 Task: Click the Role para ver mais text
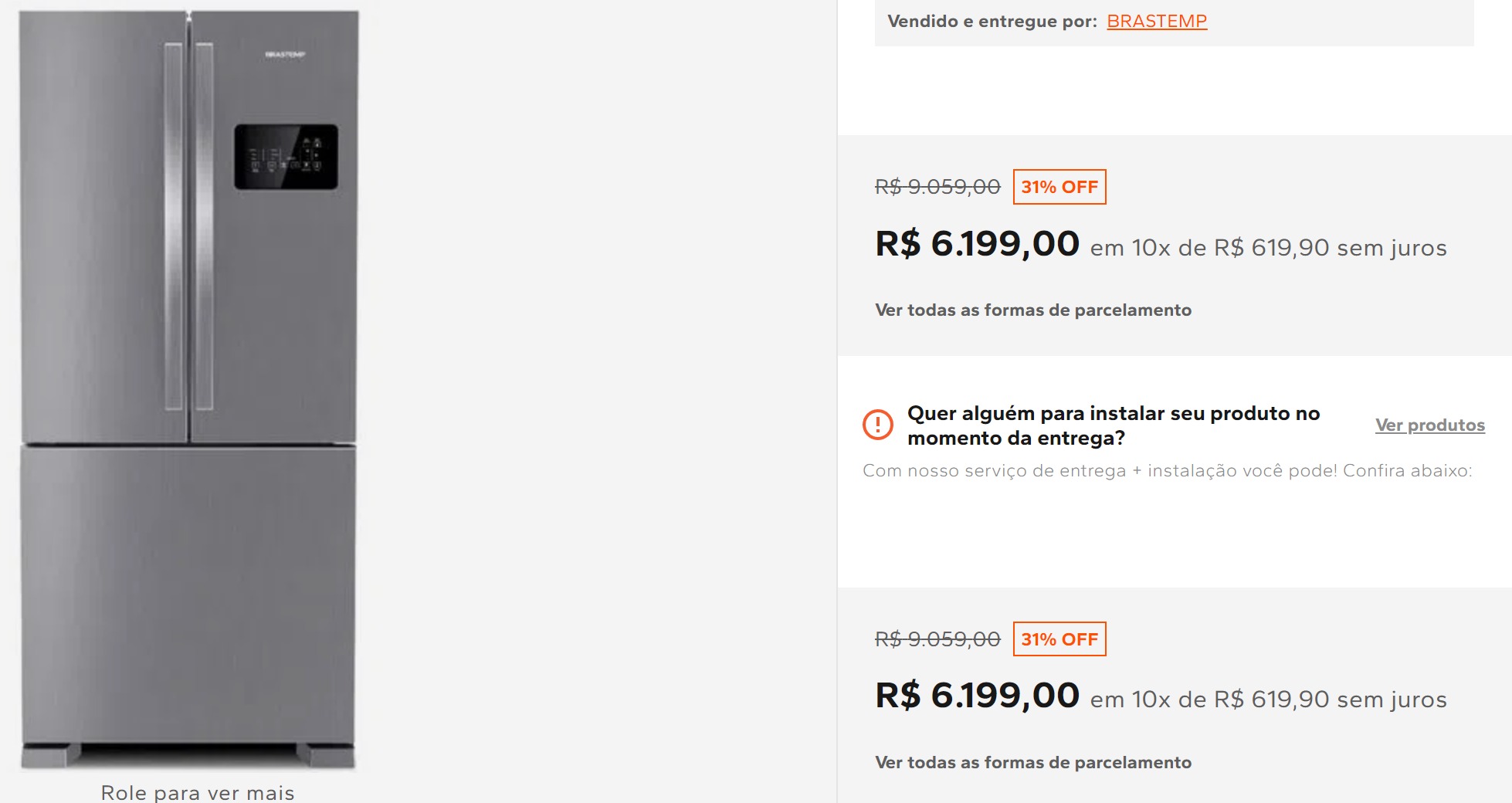pos(198,792)
